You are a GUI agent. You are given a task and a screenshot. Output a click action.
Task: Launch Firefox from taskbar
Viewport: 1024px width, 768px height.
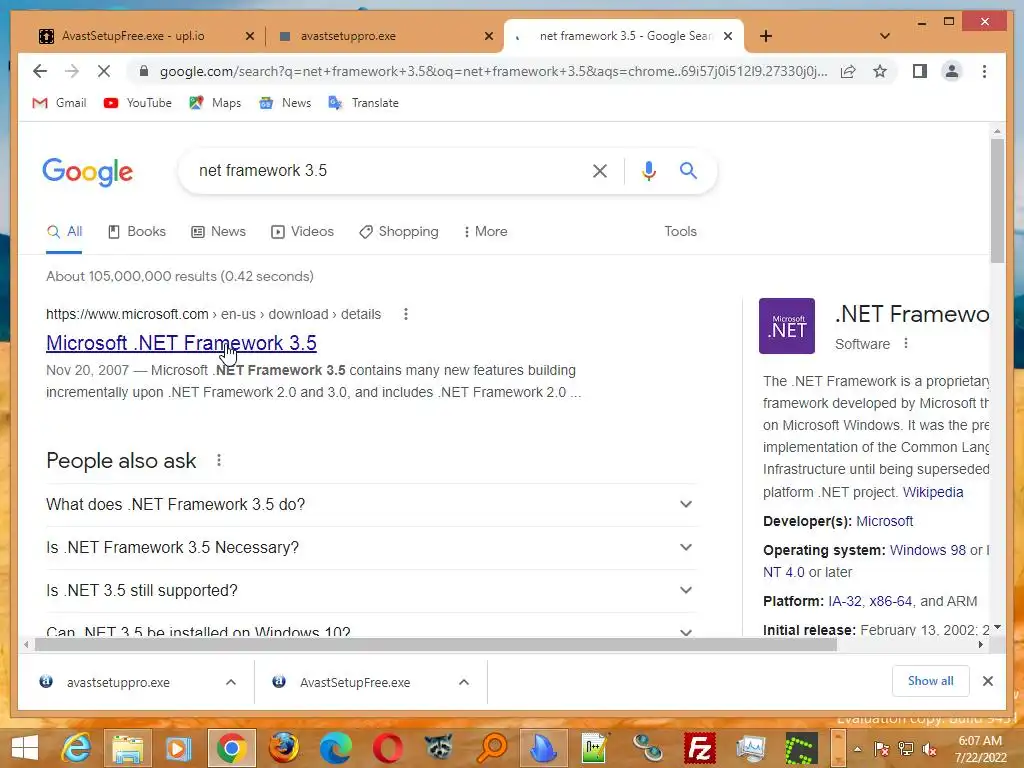click(283, 748)
